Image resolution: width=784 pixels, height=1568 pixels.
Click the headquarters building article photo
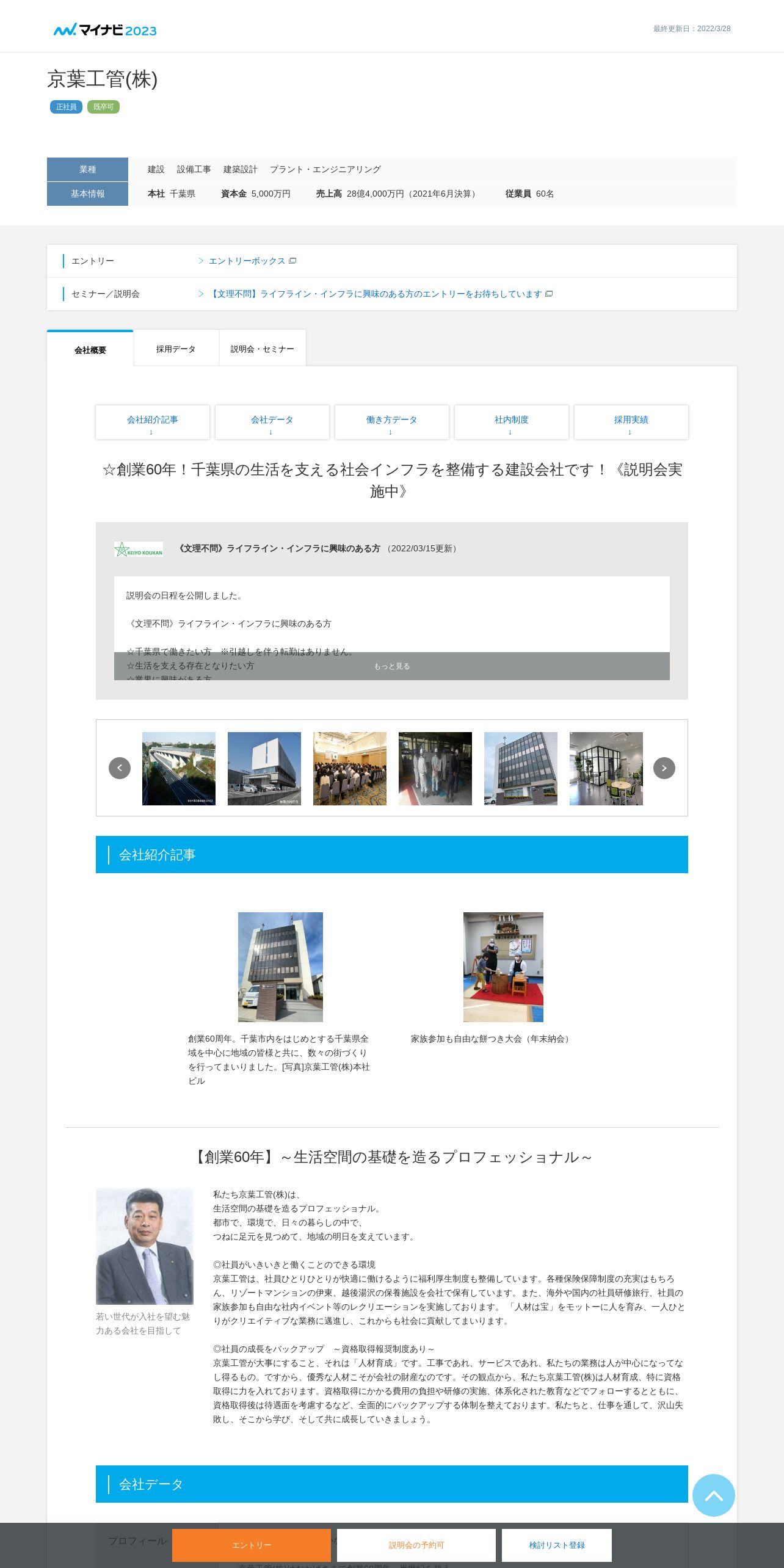(x=280, y=967)
